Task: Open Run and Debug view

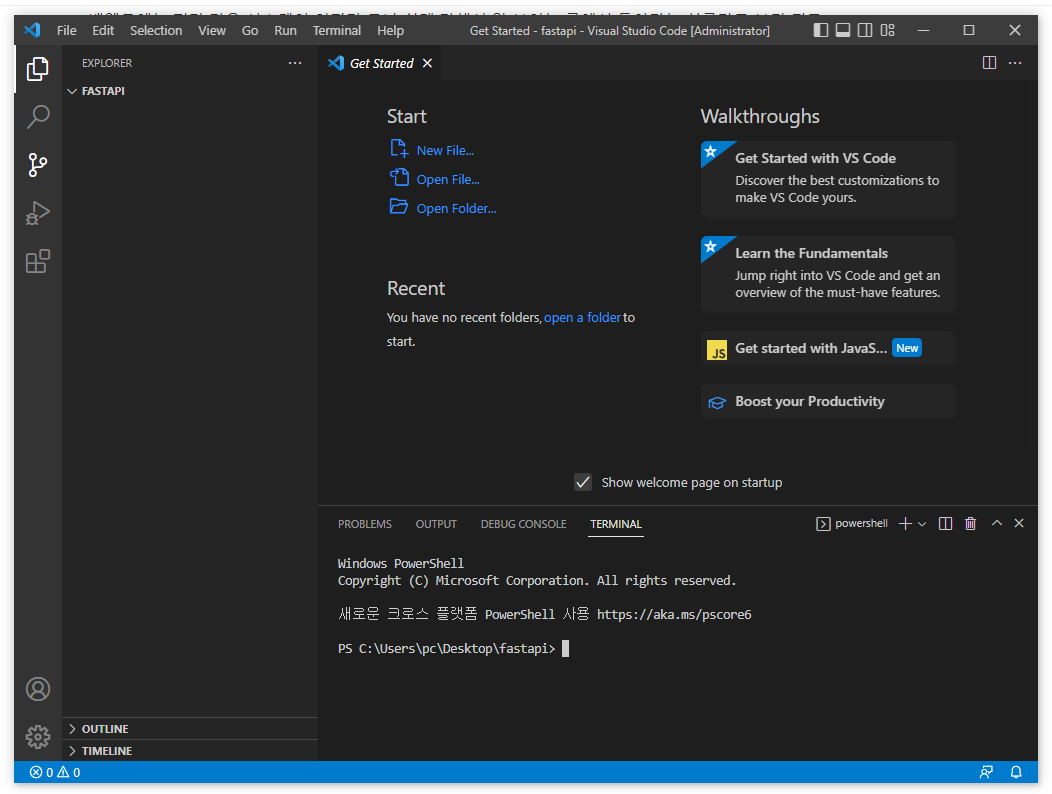Action: point(38,213)
